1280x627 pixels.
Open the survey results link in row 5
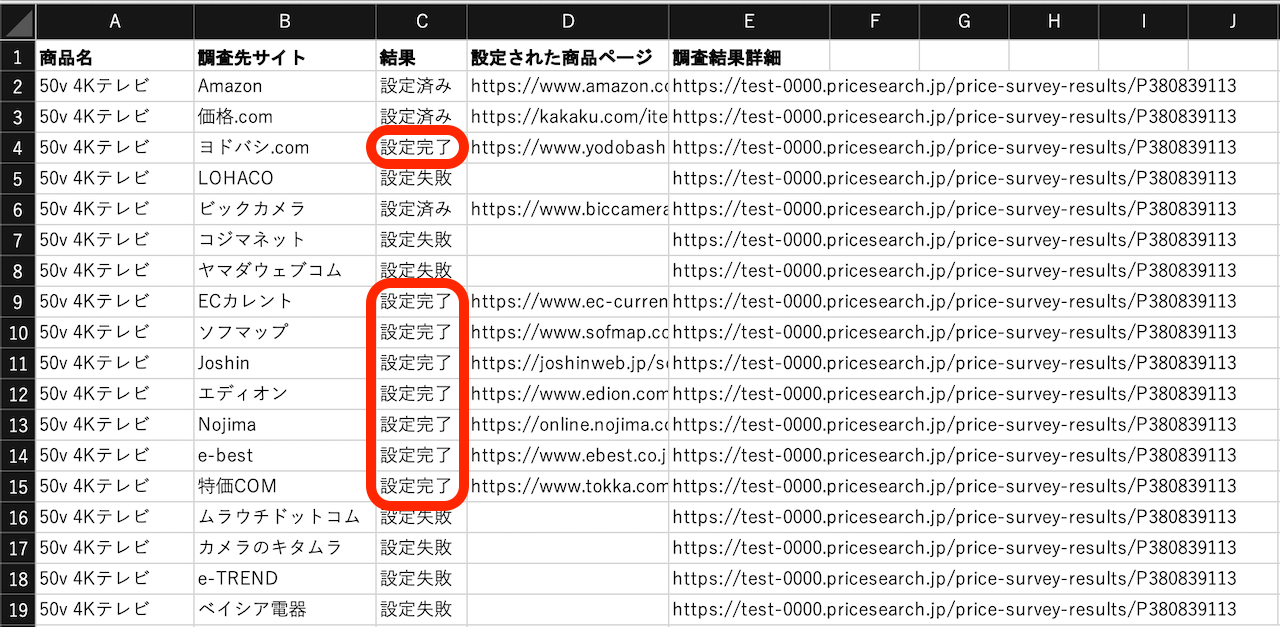[x=954, y=179]
